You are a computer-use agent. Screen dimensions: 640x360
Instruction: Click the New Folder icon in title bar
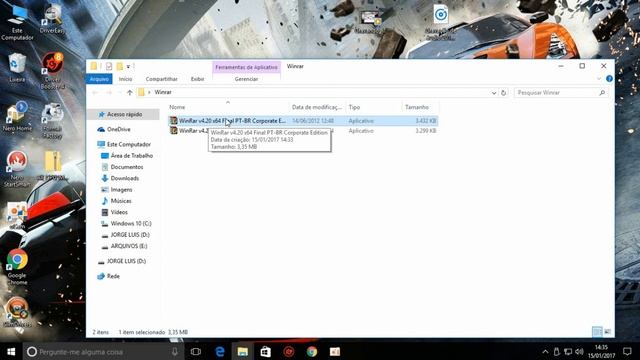(x=120, y=66)
